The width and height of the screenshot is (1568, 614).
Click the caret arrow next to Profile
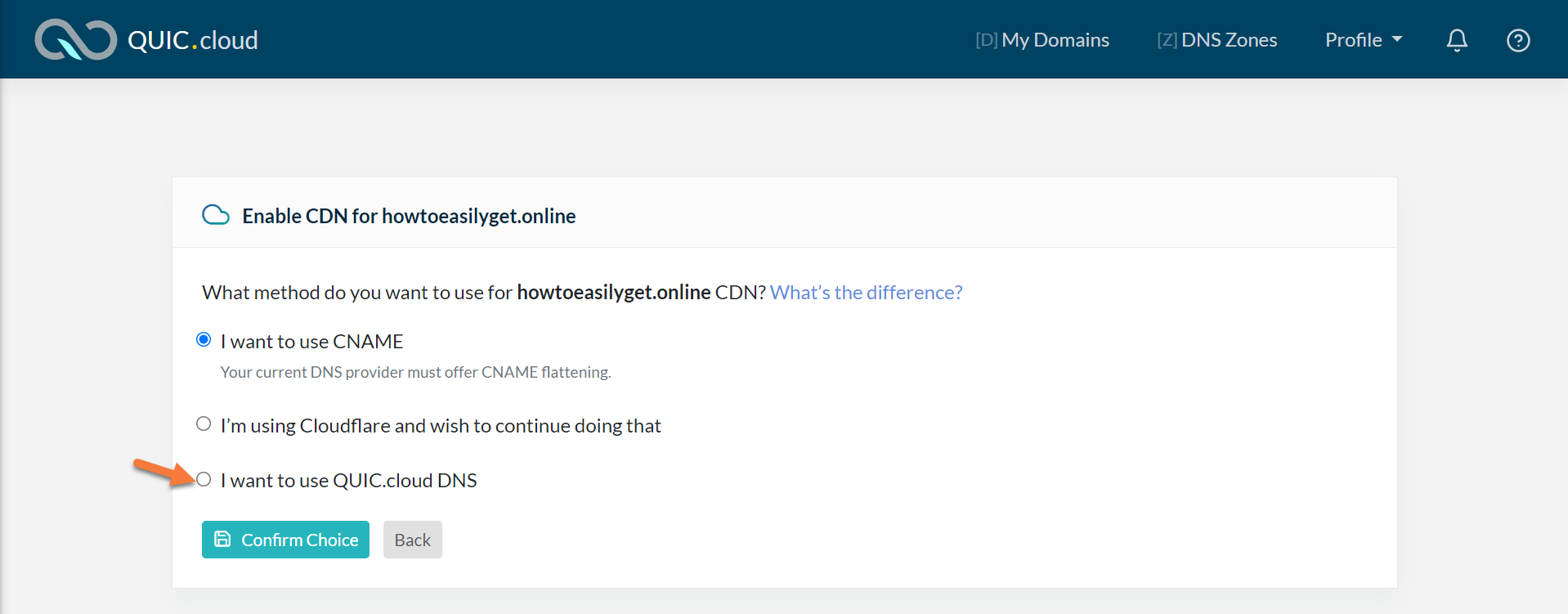click(x=1397, y=39)
